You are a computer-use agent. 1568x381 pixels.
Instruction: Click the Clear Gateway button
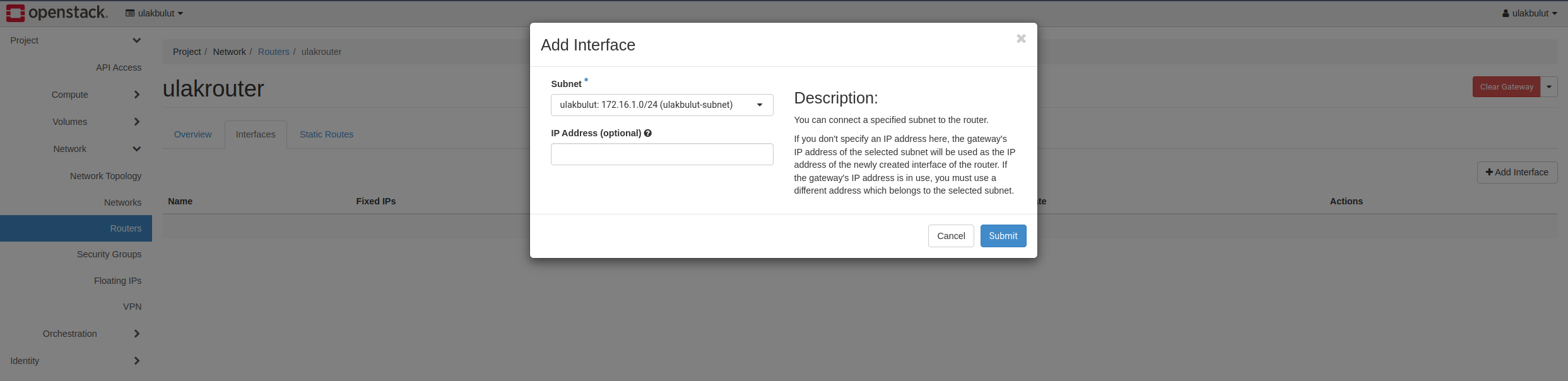[x=1506, y=87]
